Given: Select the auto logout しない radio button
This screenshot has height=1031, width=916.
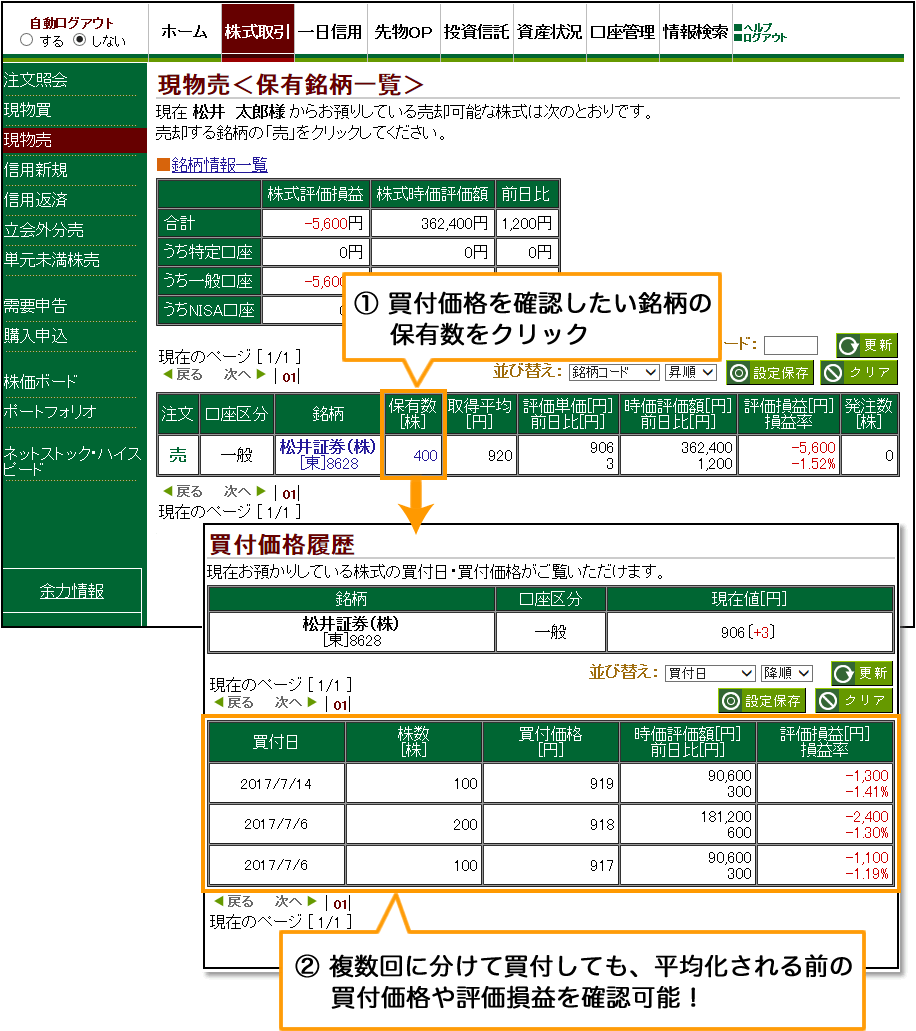Looking at the screenshot, I should click(x=81, y=41).
